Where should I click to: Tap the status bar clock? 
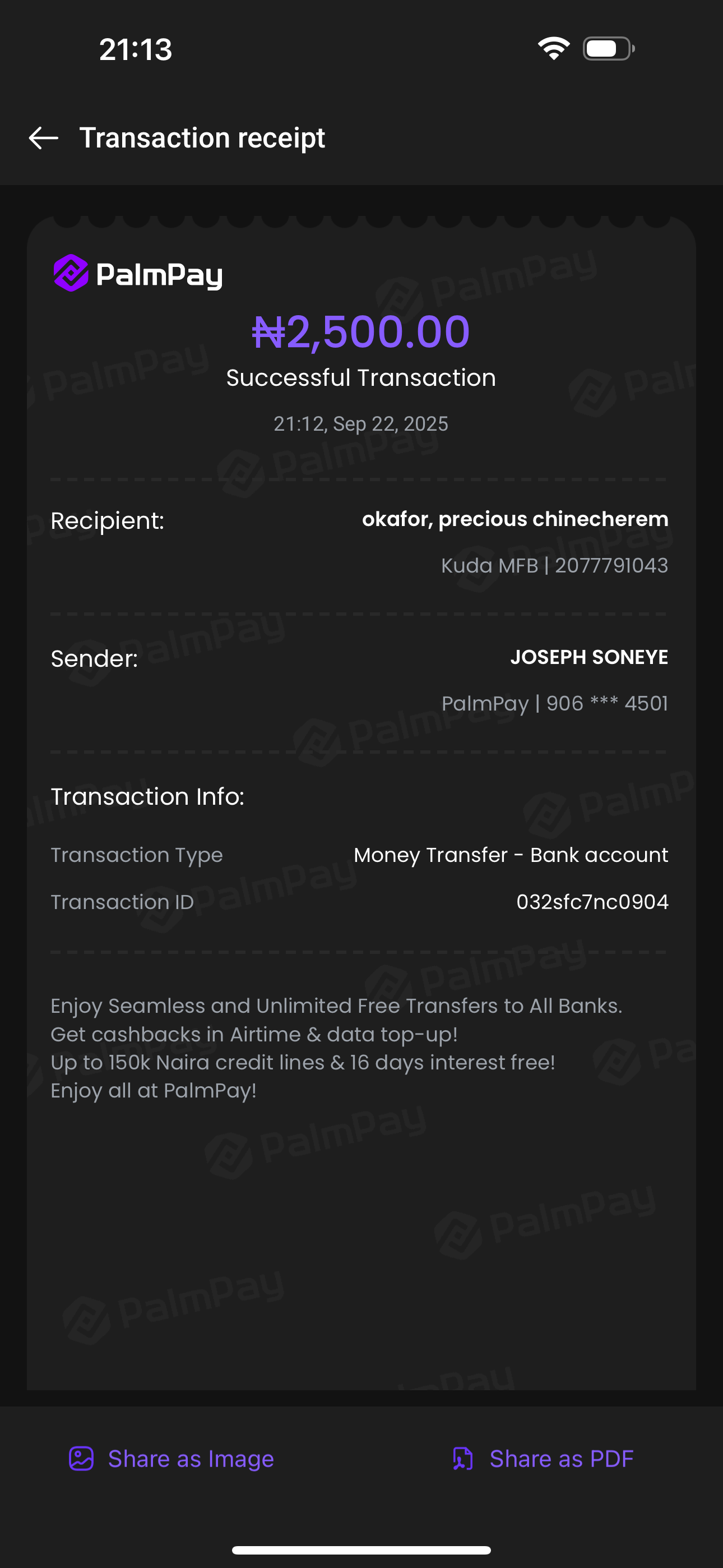pyautogui.click(x=136, y=49)
